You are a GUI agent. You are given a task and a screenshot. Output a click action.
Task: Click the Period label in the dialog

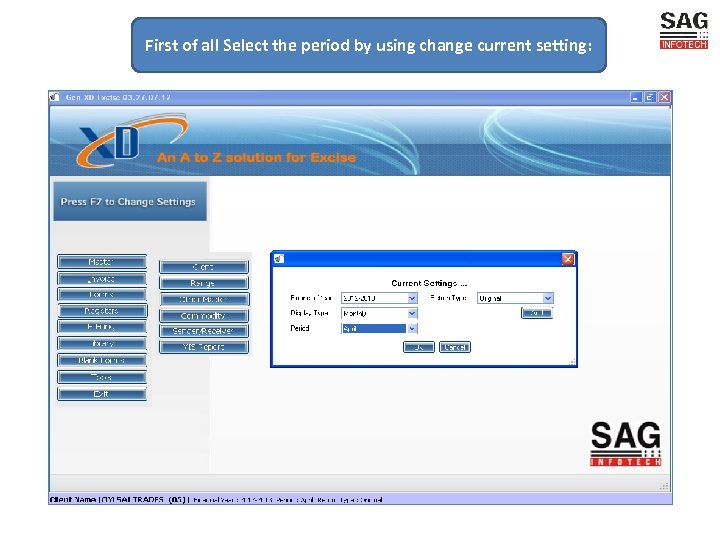pos(300,328)
